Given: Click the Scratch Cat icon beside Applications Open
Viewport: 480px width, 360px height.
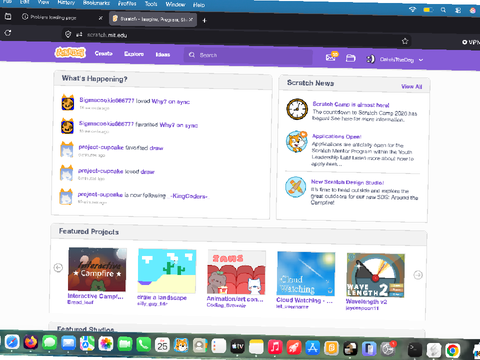Looking at the screenshot, I should point(296,141).
